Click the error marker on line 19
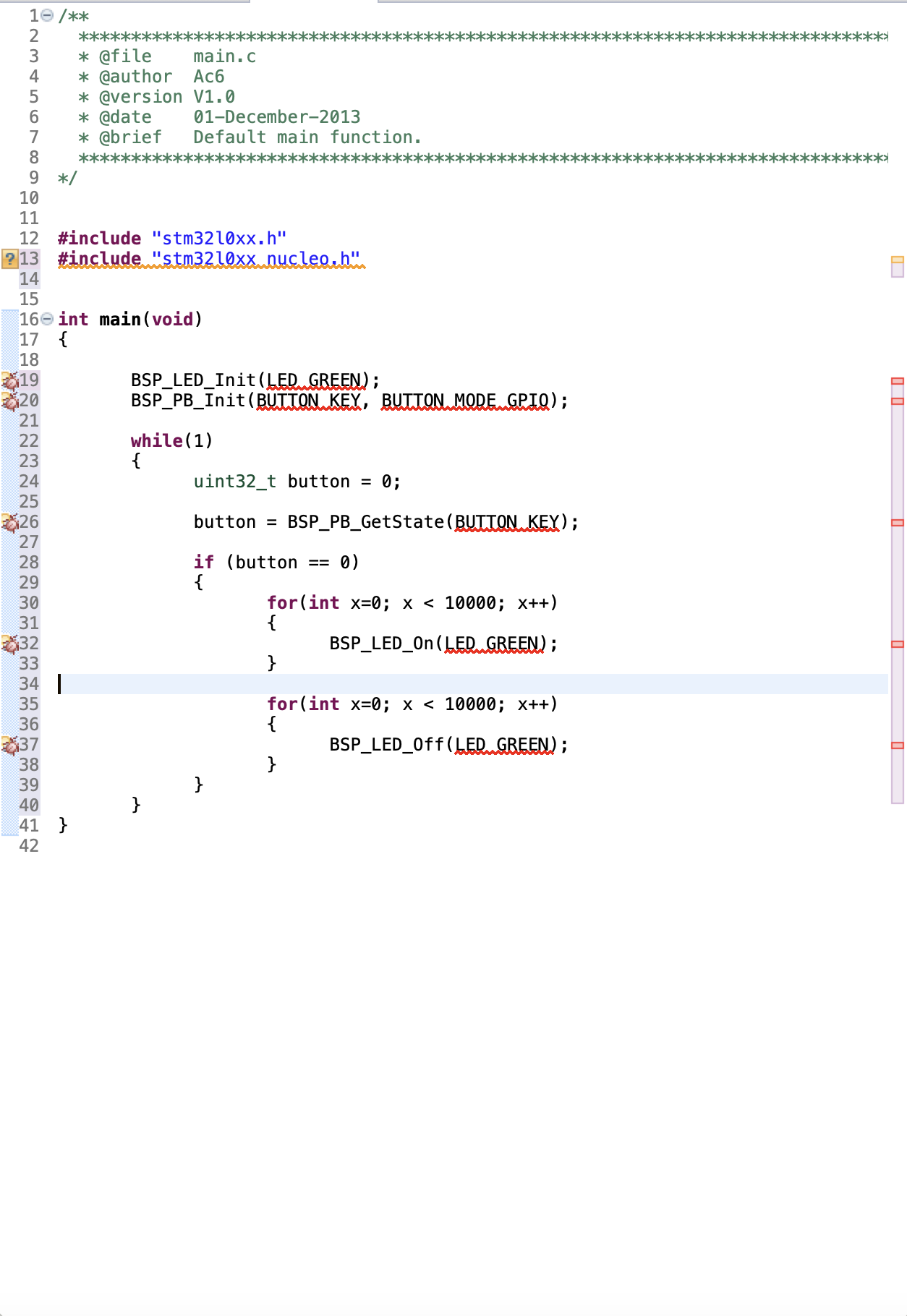Screen dimensions: 907x1316 (x=9, y=380)
